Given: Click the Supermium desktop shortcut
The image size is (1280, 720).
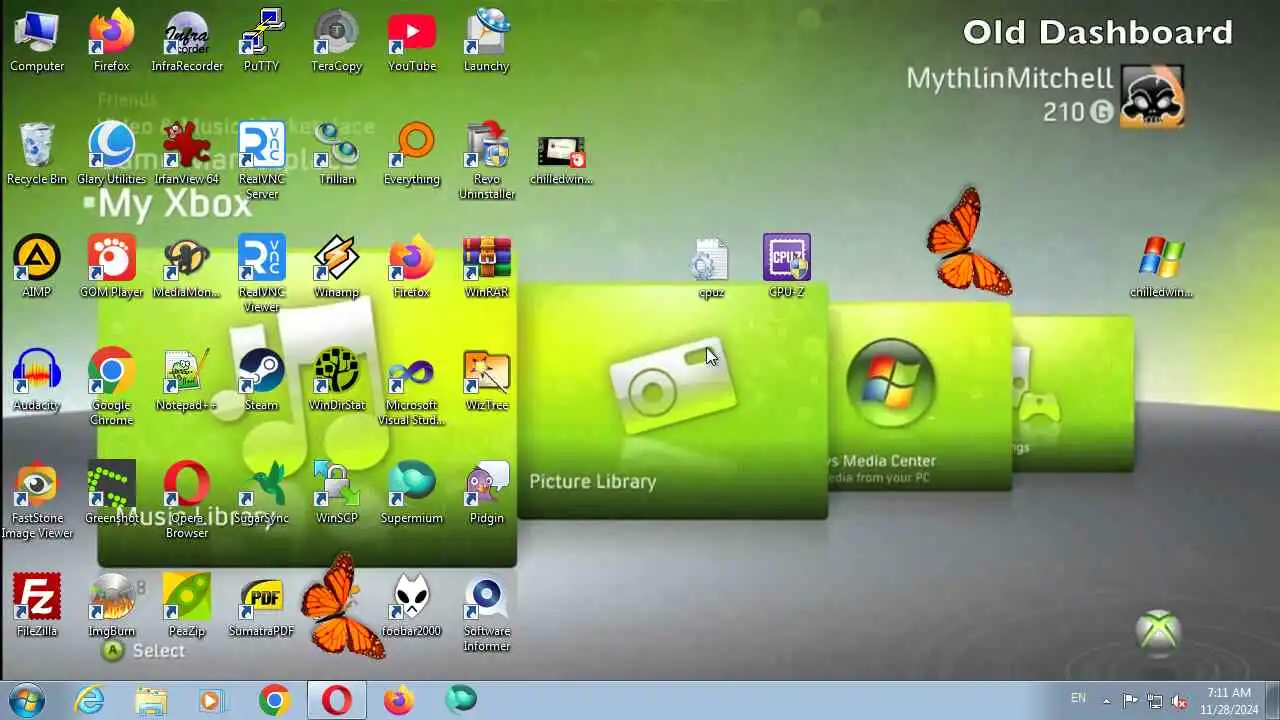Looking at the screenshot, I should pyautogui.click(x=412, y=494).
